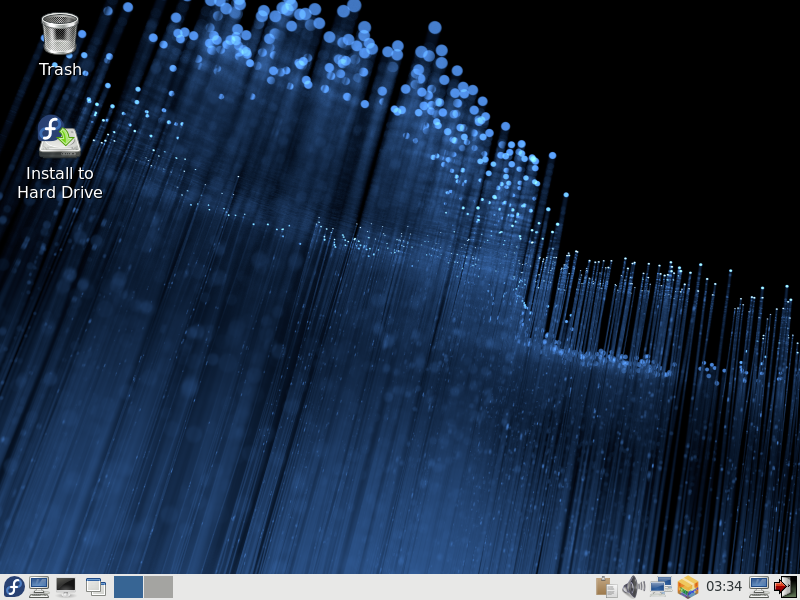The width and height of the screenshot is (800, 600).
Task: Click the Trash label text
Action: (60, 70)
